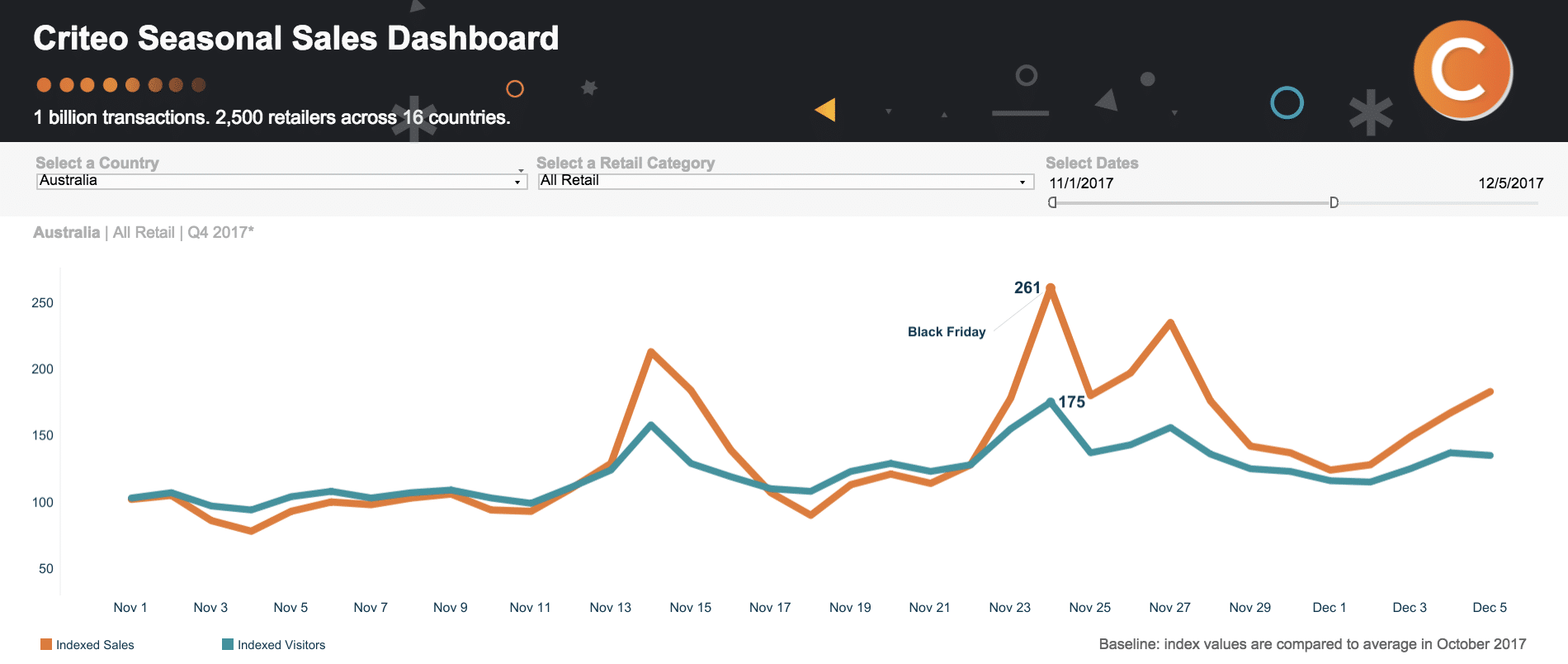Viewport: 1568px width, 664px height.
Task: Click the 250 y-axis value
Action: pyautogui.click(x=42, y=303)
